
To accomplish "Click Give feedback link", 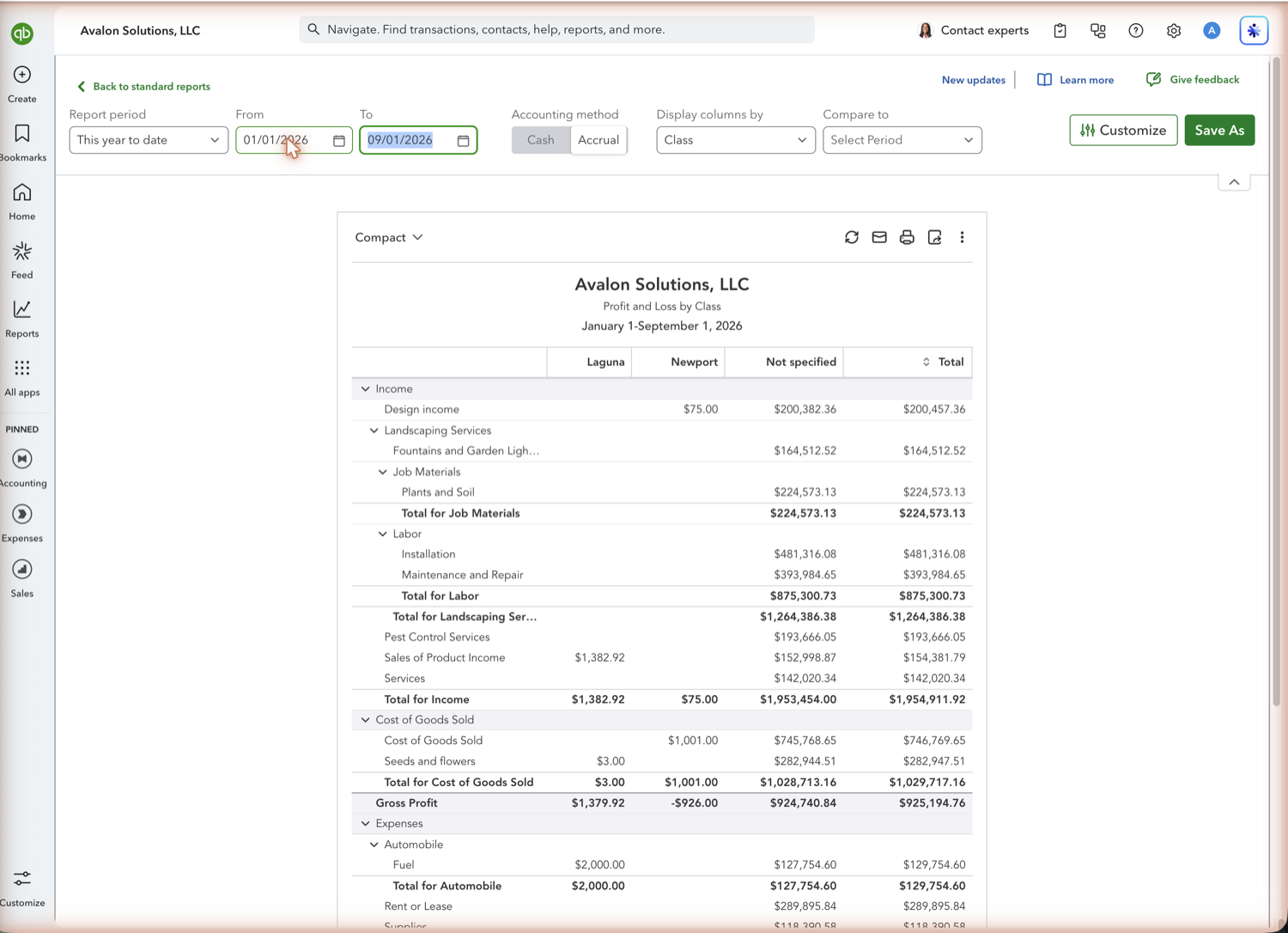I will point(1193,80).
